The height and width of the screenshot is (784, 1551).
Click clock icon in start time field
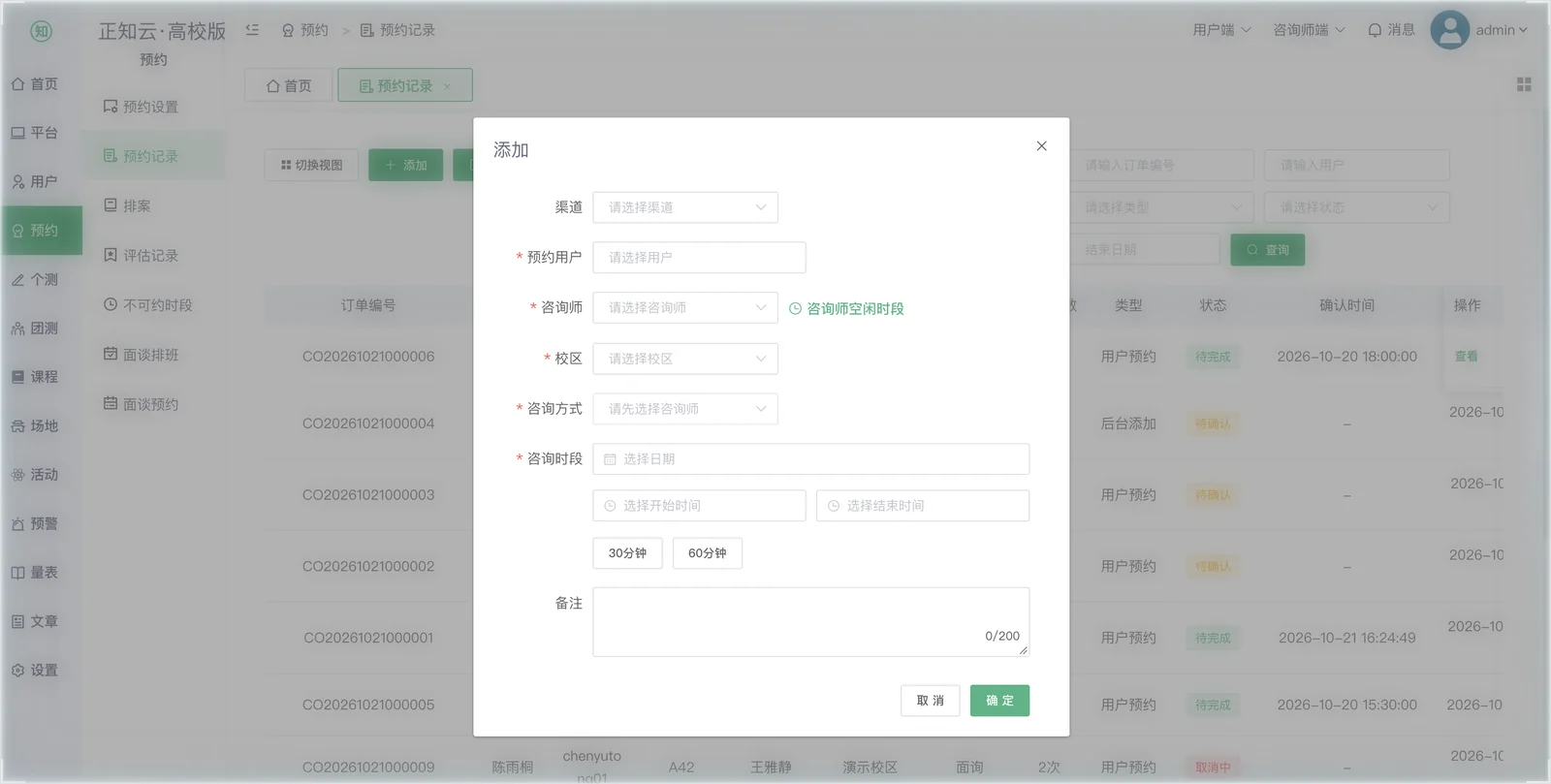(x=611, y=506)
